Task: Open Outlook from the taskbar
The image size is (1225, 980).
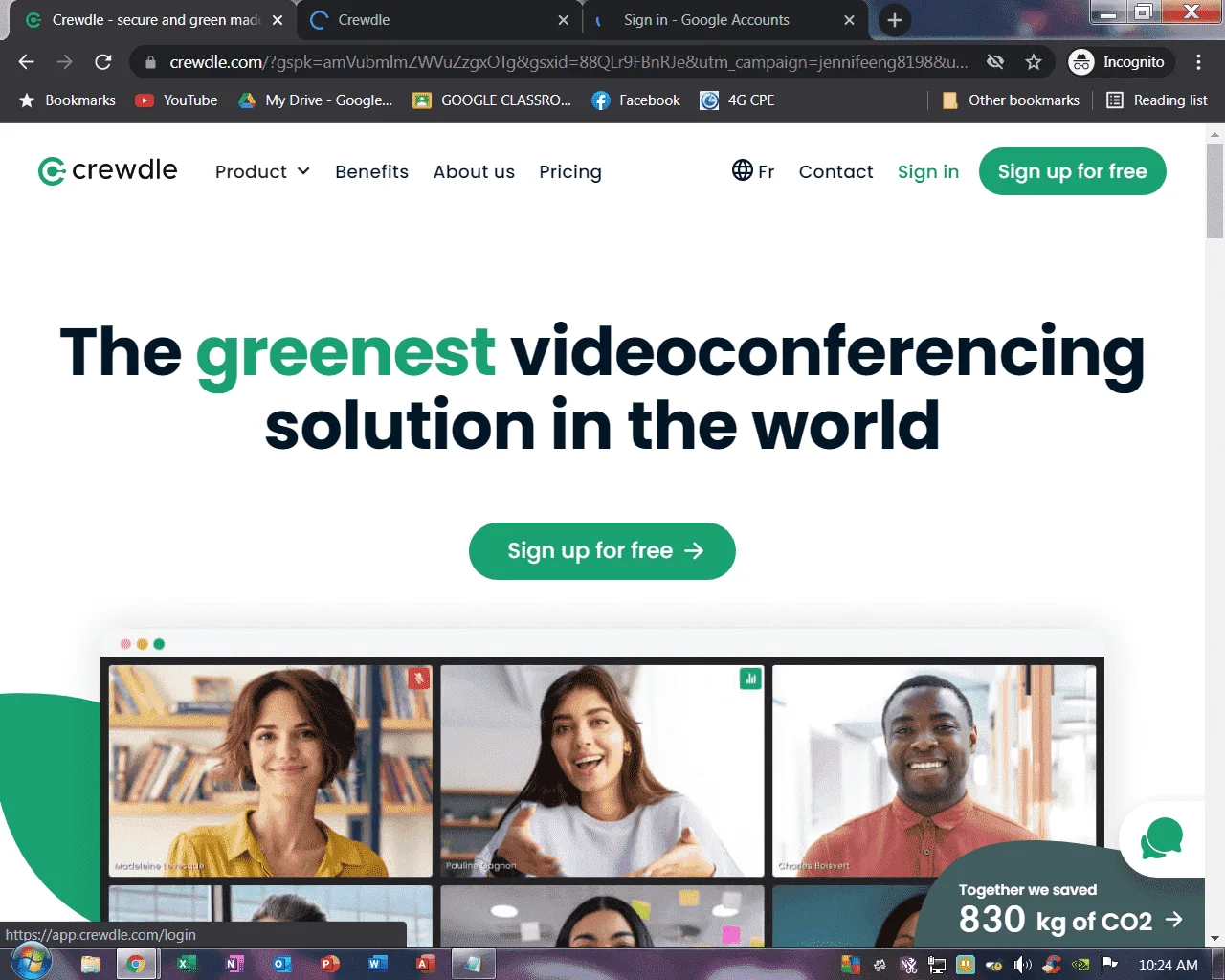Action: point(282,964)
